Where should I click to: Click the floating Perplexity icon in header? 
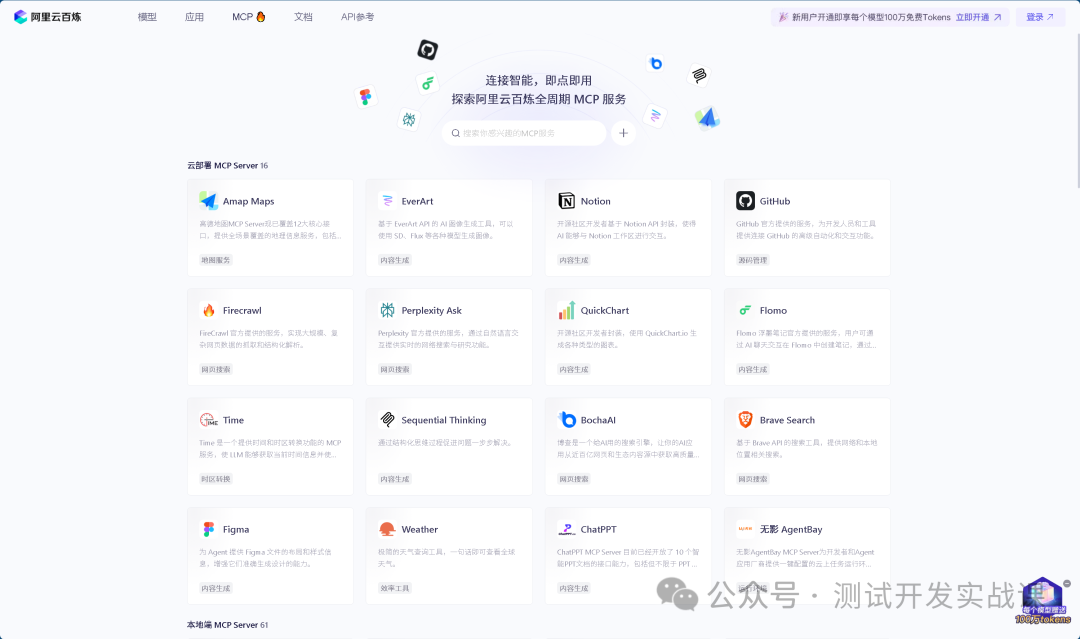(409, 119)
